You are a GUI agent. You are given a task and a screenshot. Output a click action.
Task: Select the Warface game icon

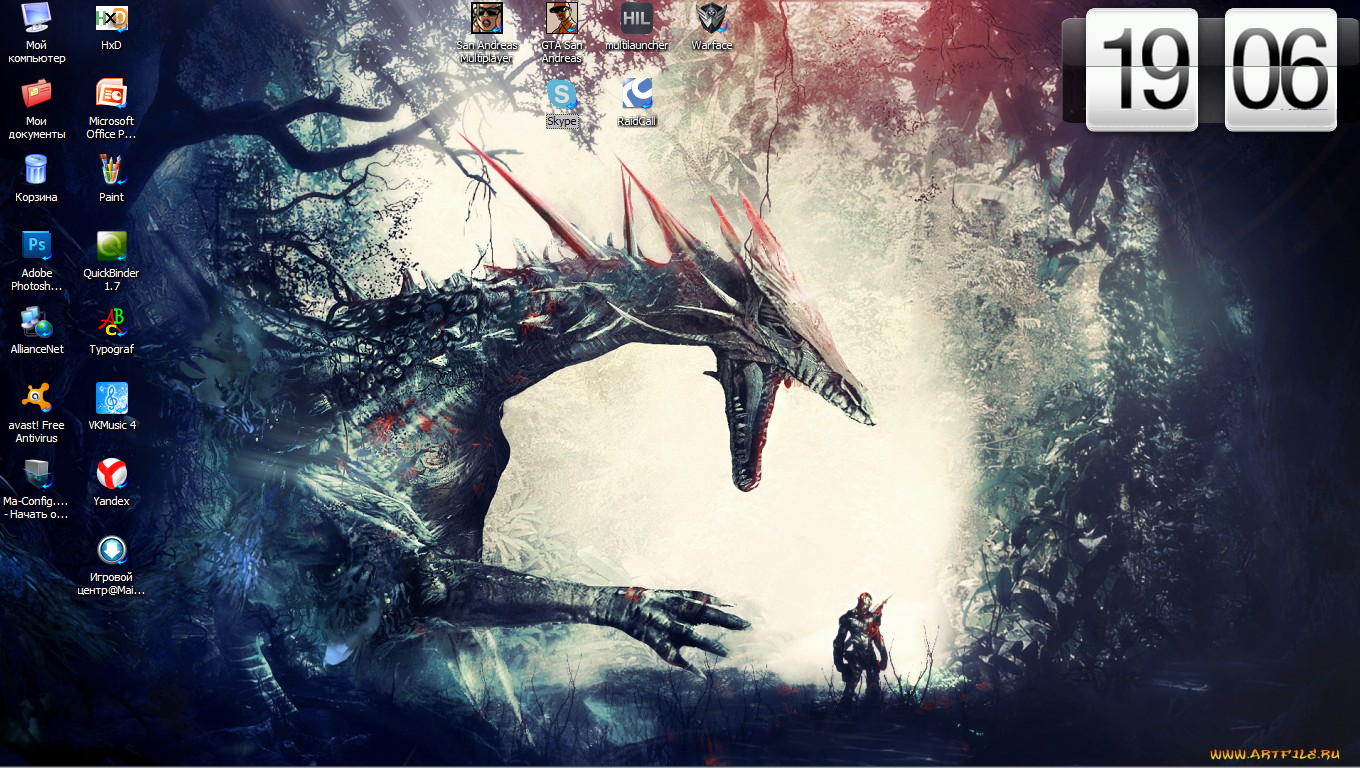pyautogui.click(x=712, y=18)
